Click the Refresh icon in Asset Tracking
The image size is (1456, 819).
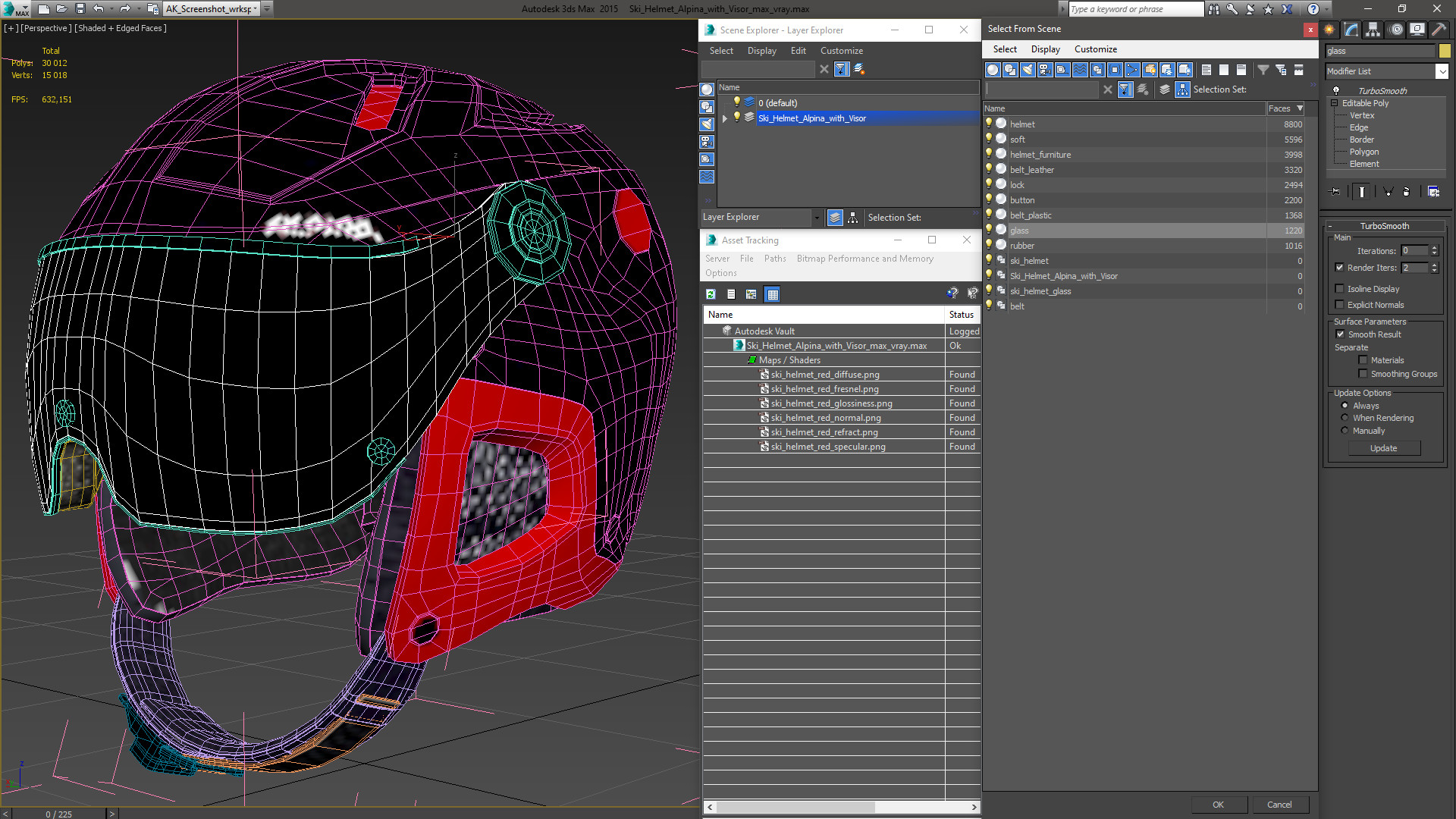click(711, 294)
